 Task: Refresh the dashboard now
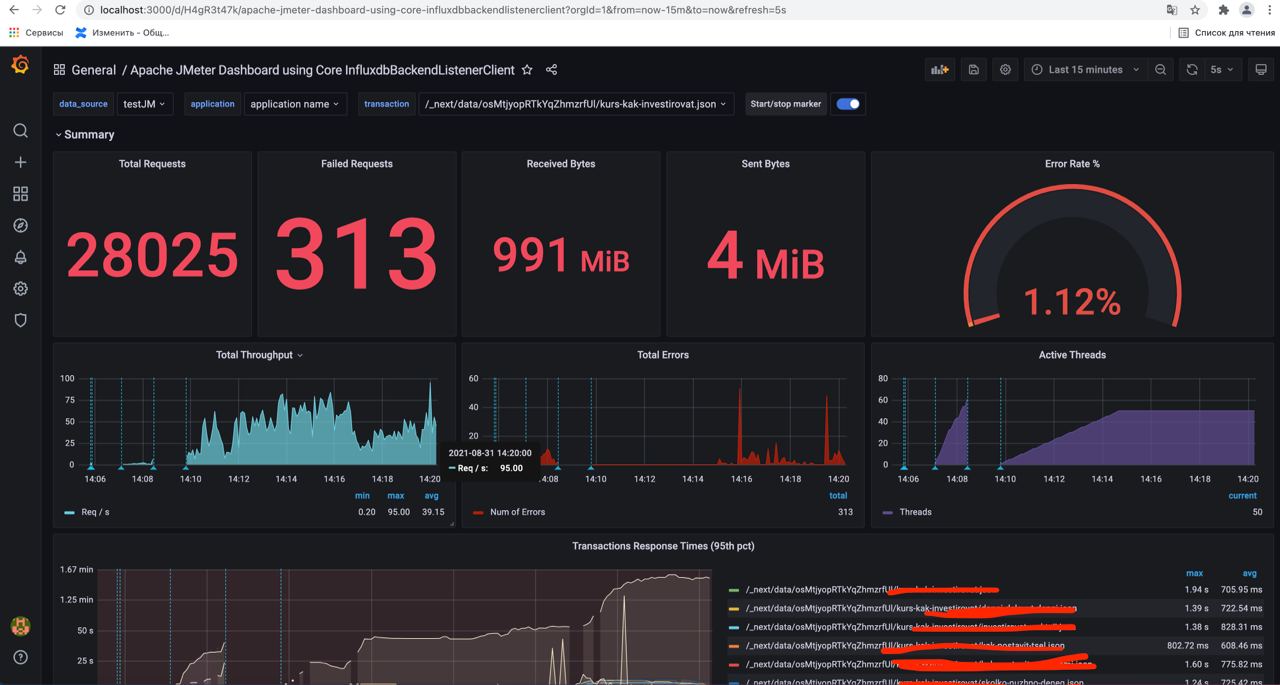pyautogui.click(x=1192, y=70)
